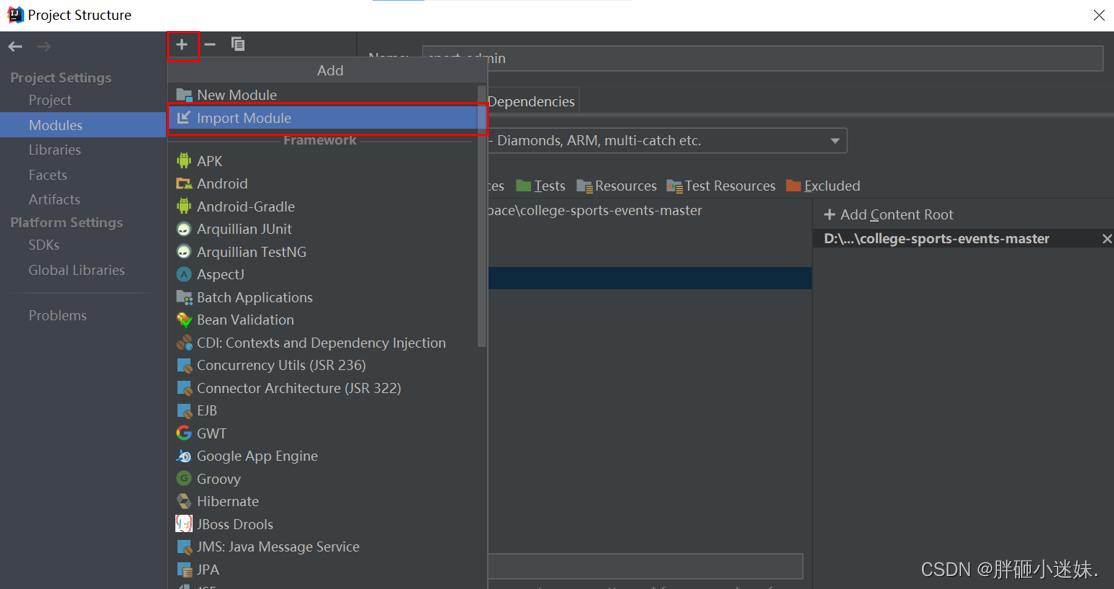The height and width of the screenshot is (589, 1114).
Task: Select Groovy framework
Action: tap(327, 479)
